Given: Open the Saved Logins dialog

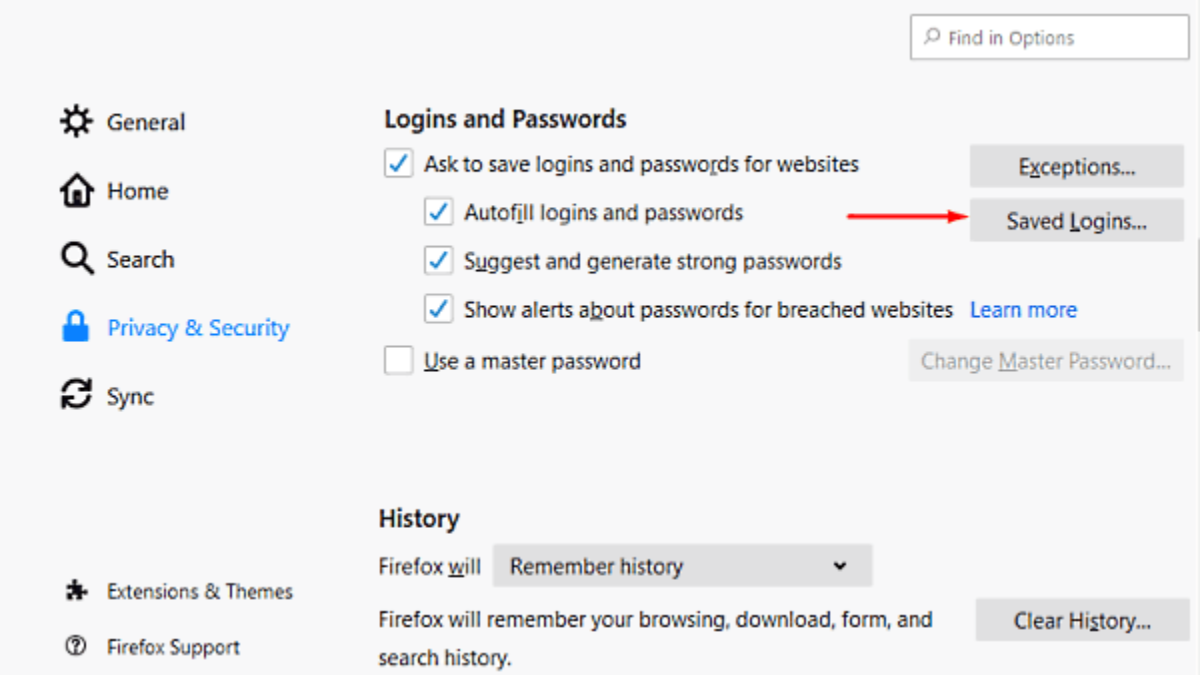Looking at the screenshot, I should pyautogui.click(x=1076, y=221).
